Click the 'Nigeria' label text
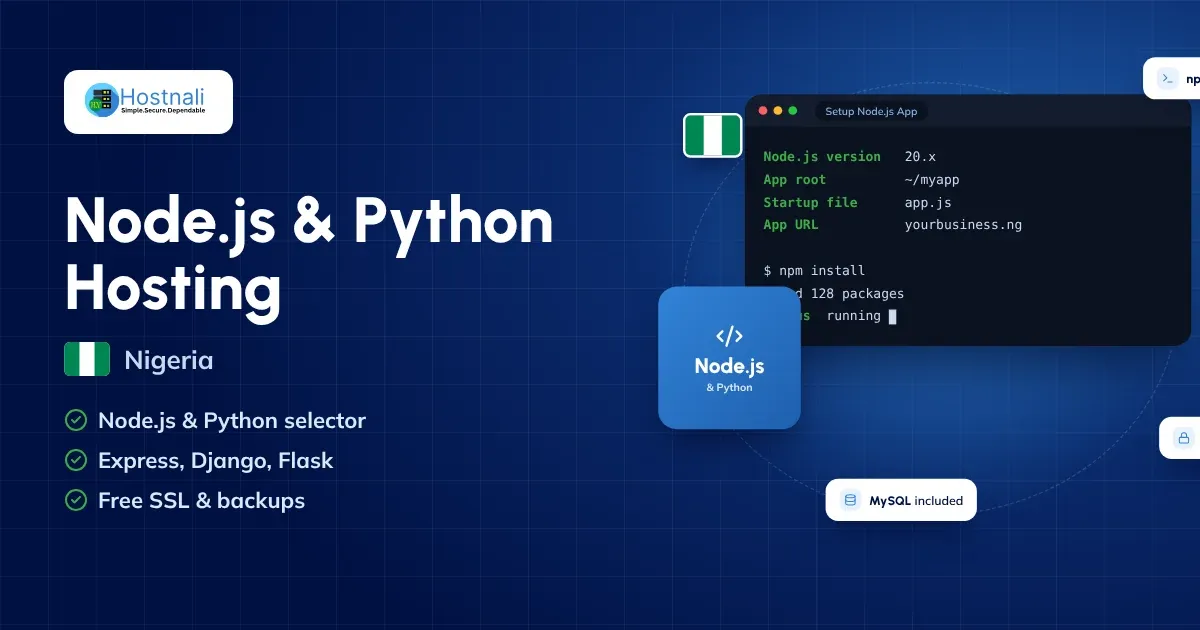 [x=169, y=360]
